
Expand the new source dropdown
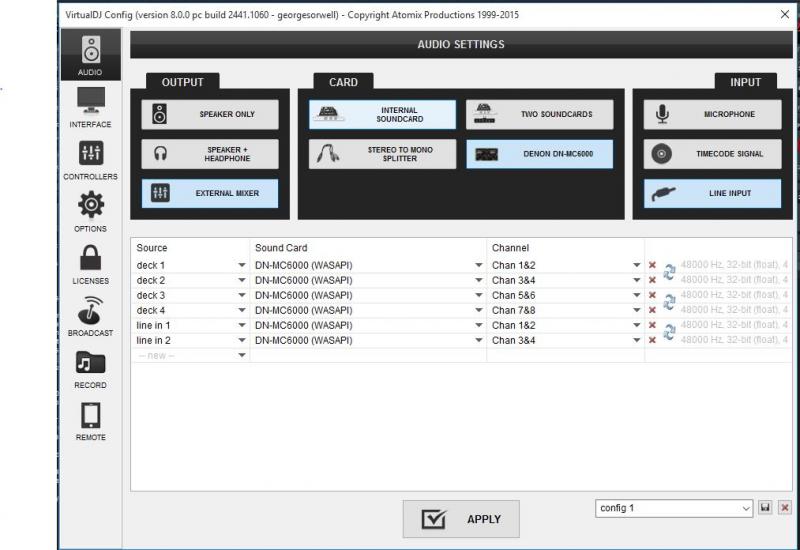[191, 355]
